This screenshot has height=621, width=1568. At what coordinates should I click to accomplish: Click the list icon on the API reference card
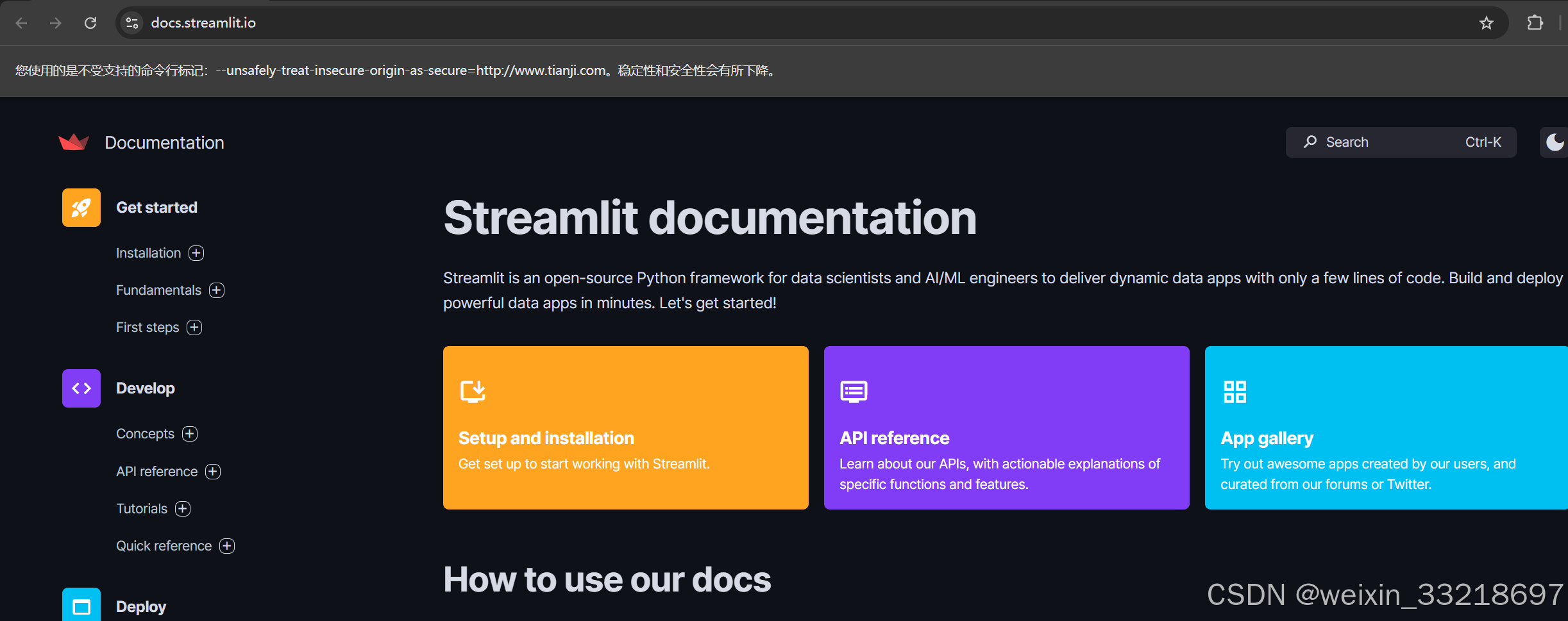click(854, 391)
